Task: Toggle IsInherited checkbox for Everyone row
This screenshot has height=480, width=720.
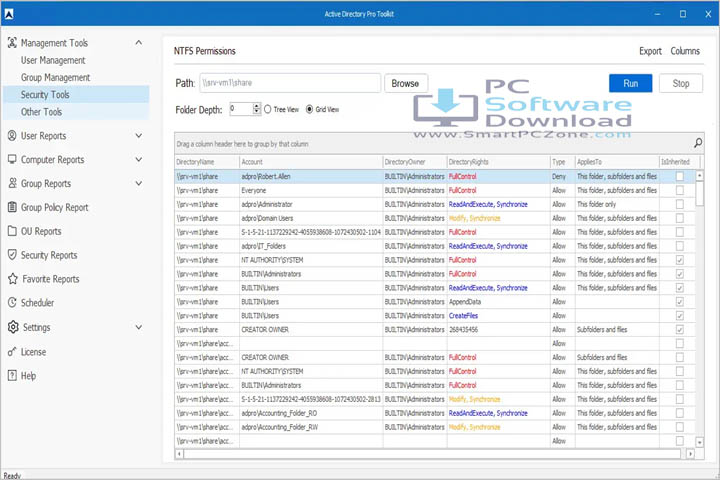Action: (x=680, y=190)
